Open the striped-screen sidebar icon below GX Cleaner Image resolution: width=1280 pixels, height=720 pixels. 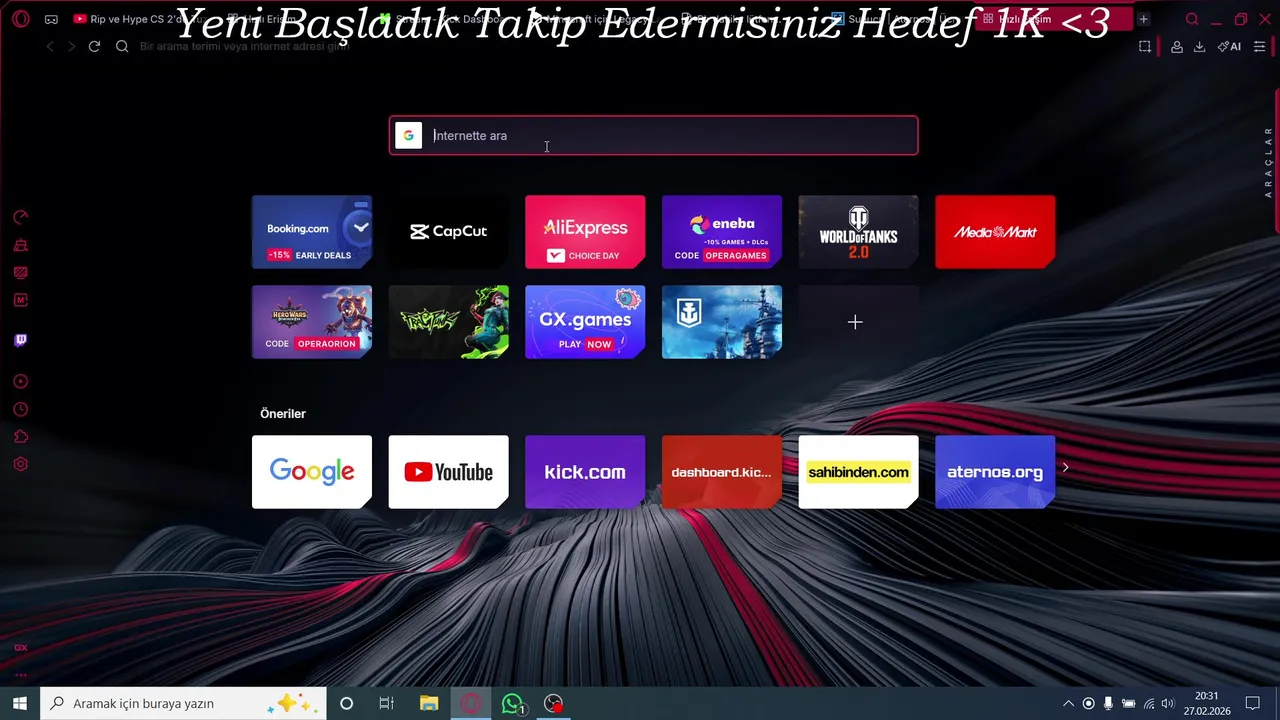point(20,272)
